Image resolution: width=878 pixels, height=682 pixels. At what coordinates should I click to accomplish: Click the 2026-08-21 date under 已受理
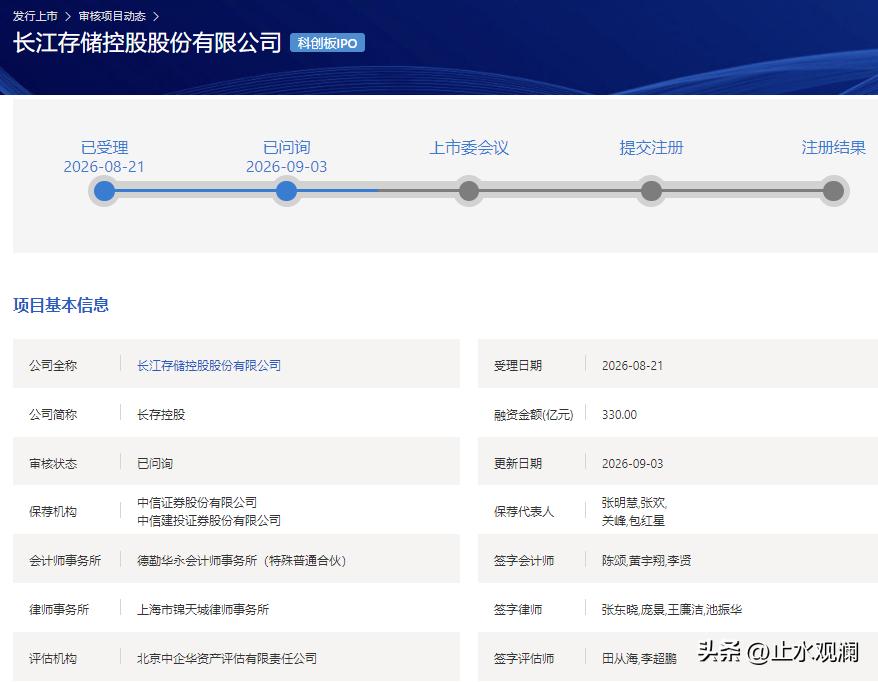pos(104,167)
